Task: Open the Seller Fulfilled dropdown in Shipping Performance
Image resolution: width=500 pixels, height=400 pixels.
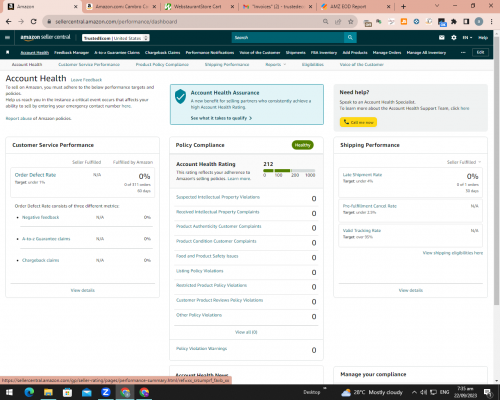Action: pyautogui.click(x=464, y=162)
